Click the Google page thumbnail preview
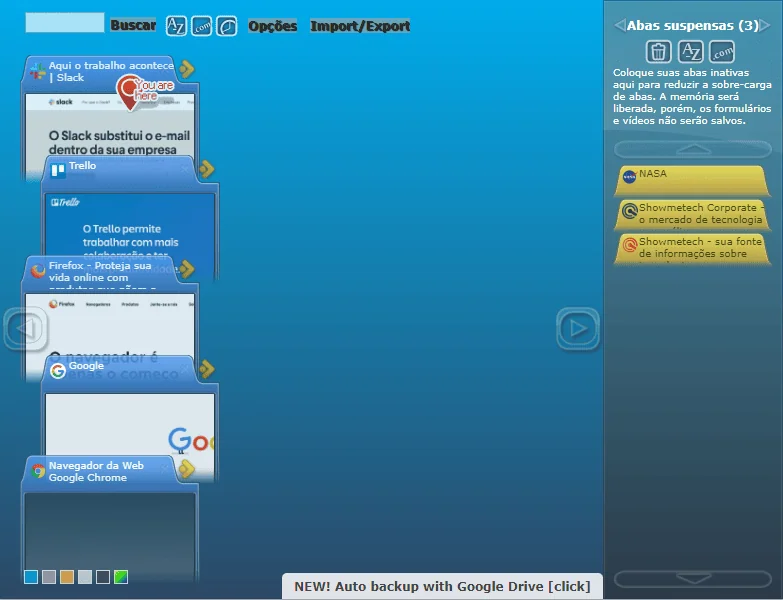The width and height of the screenshot is (783, 600). 130,427
